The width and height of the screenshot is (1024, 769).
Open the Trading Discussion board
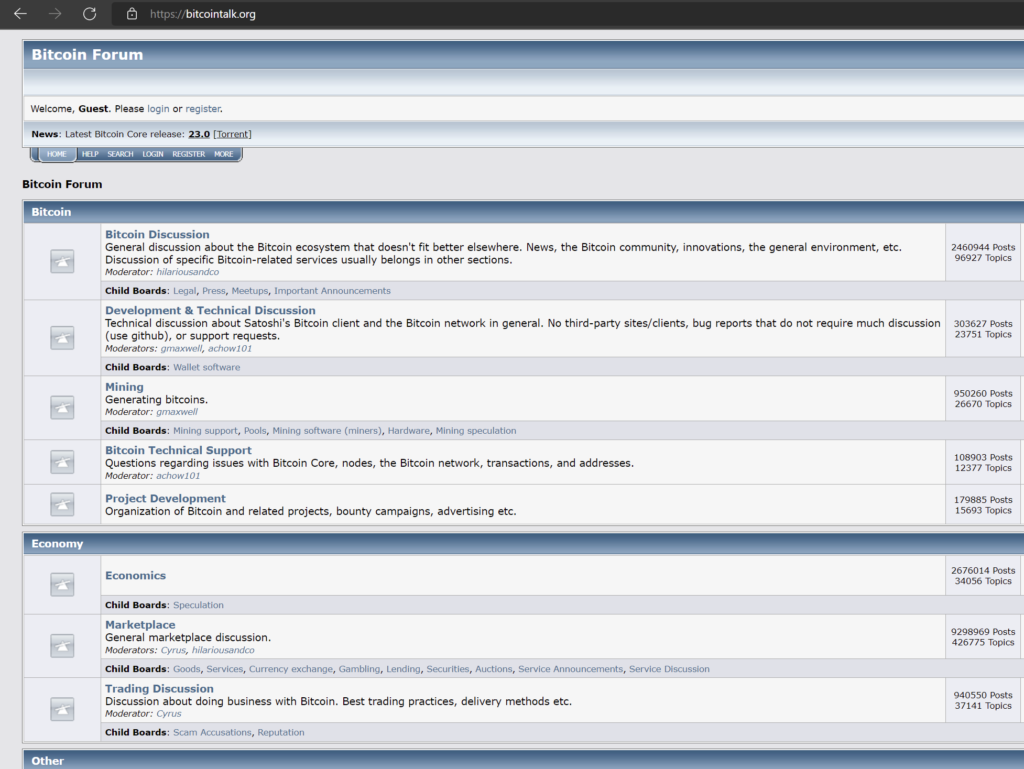click(159, 689)
